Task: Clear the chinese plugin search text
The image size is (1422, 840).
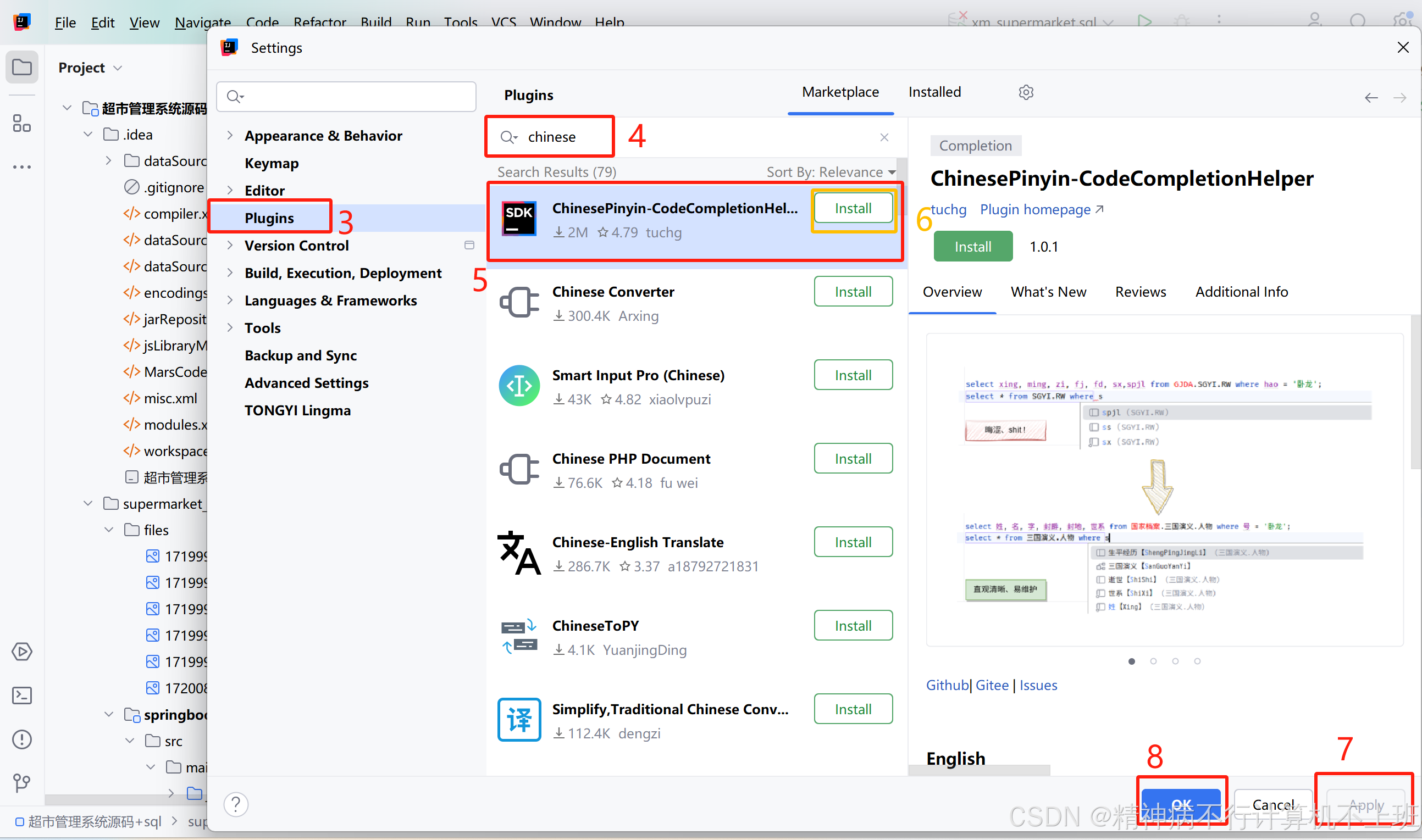Action: pyautogui.click(x=884, y=137)
